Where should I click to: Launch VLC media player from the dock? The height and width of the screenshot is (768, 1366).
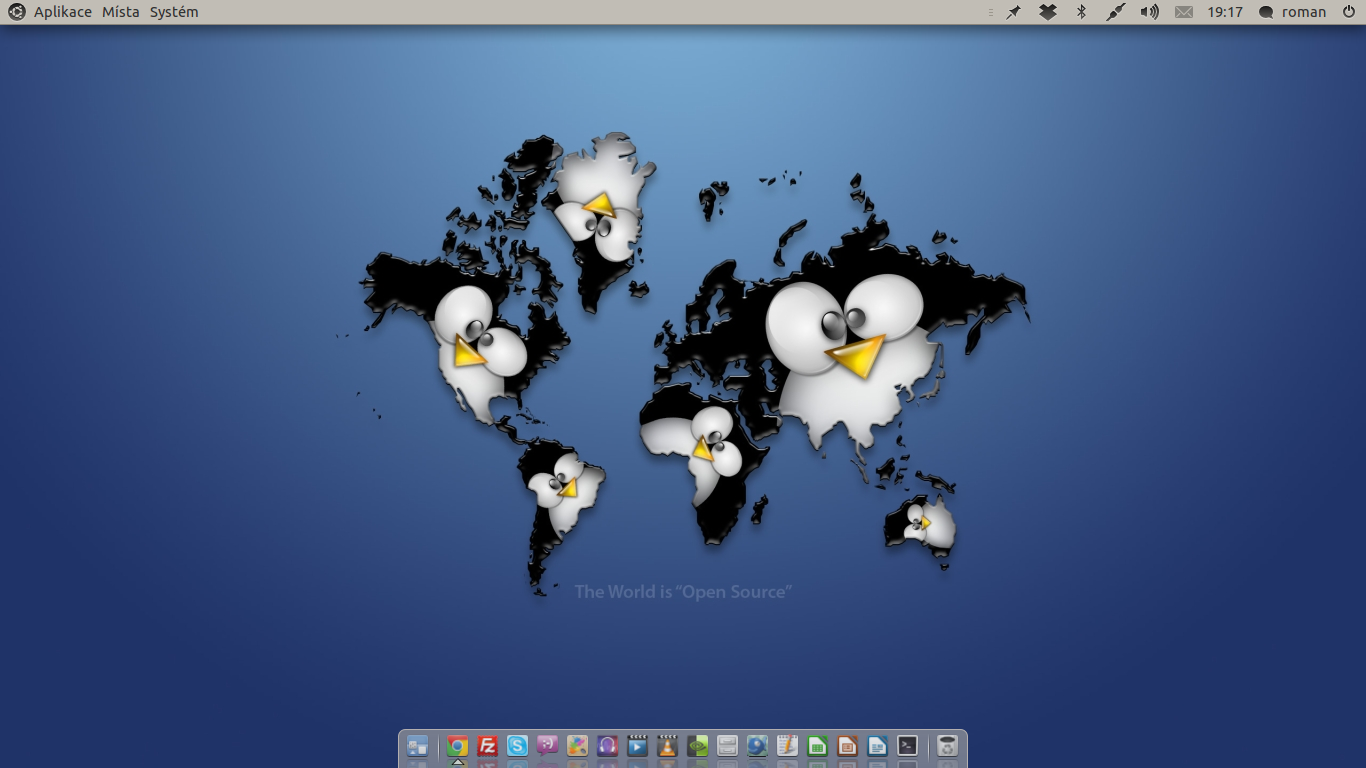667,746
